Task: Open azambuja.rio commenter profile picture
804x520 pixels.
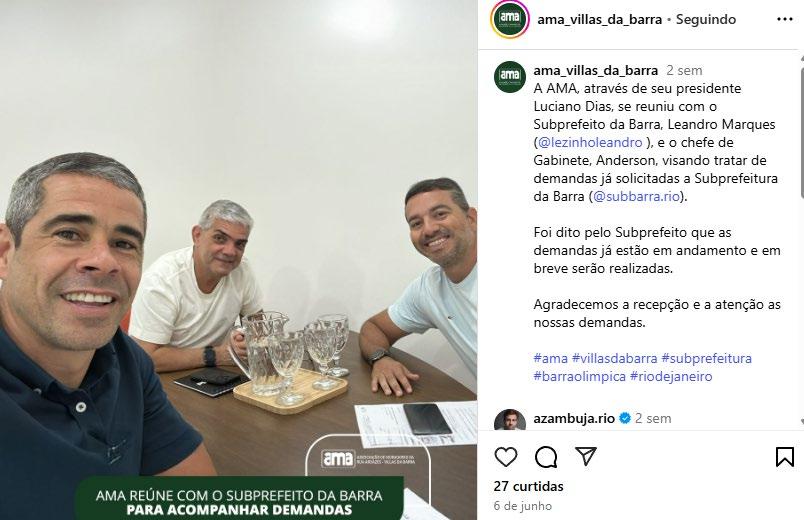Action: click(510, 420)
